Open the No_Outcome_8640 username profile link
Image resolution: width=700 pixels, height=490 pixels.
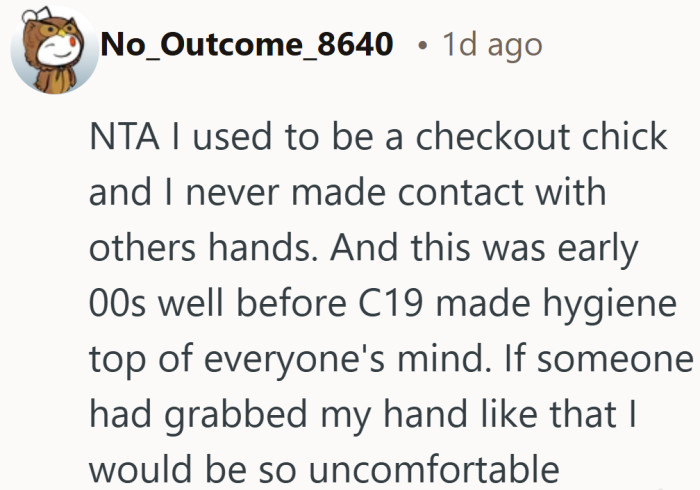[x=247, y=45]
